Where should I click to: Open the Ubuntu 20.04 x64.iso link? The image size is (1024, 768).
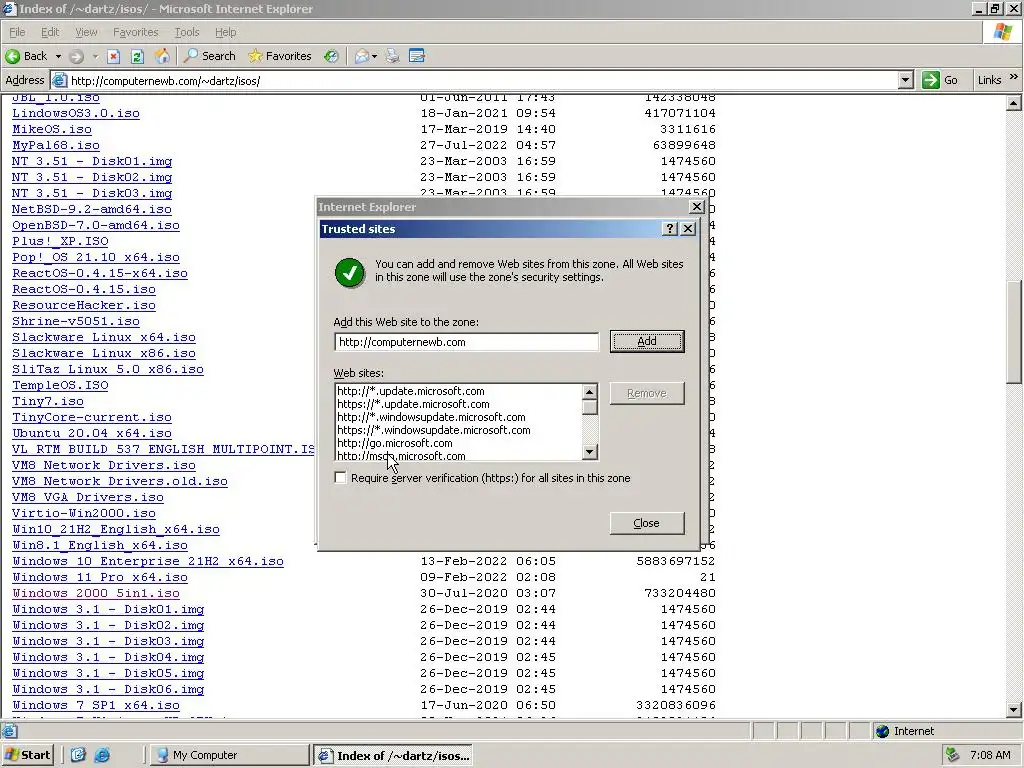coord(92,434)
